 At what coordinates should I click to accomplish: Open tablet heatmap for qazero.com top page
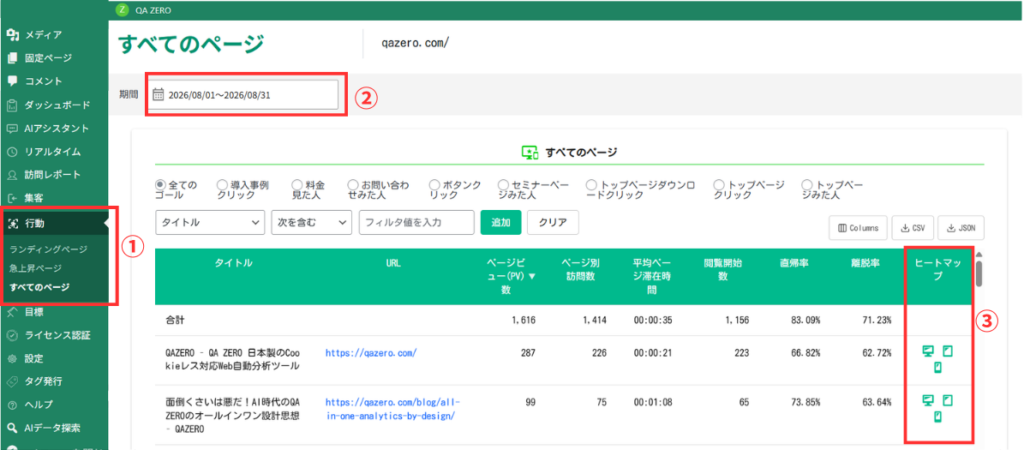948,351
